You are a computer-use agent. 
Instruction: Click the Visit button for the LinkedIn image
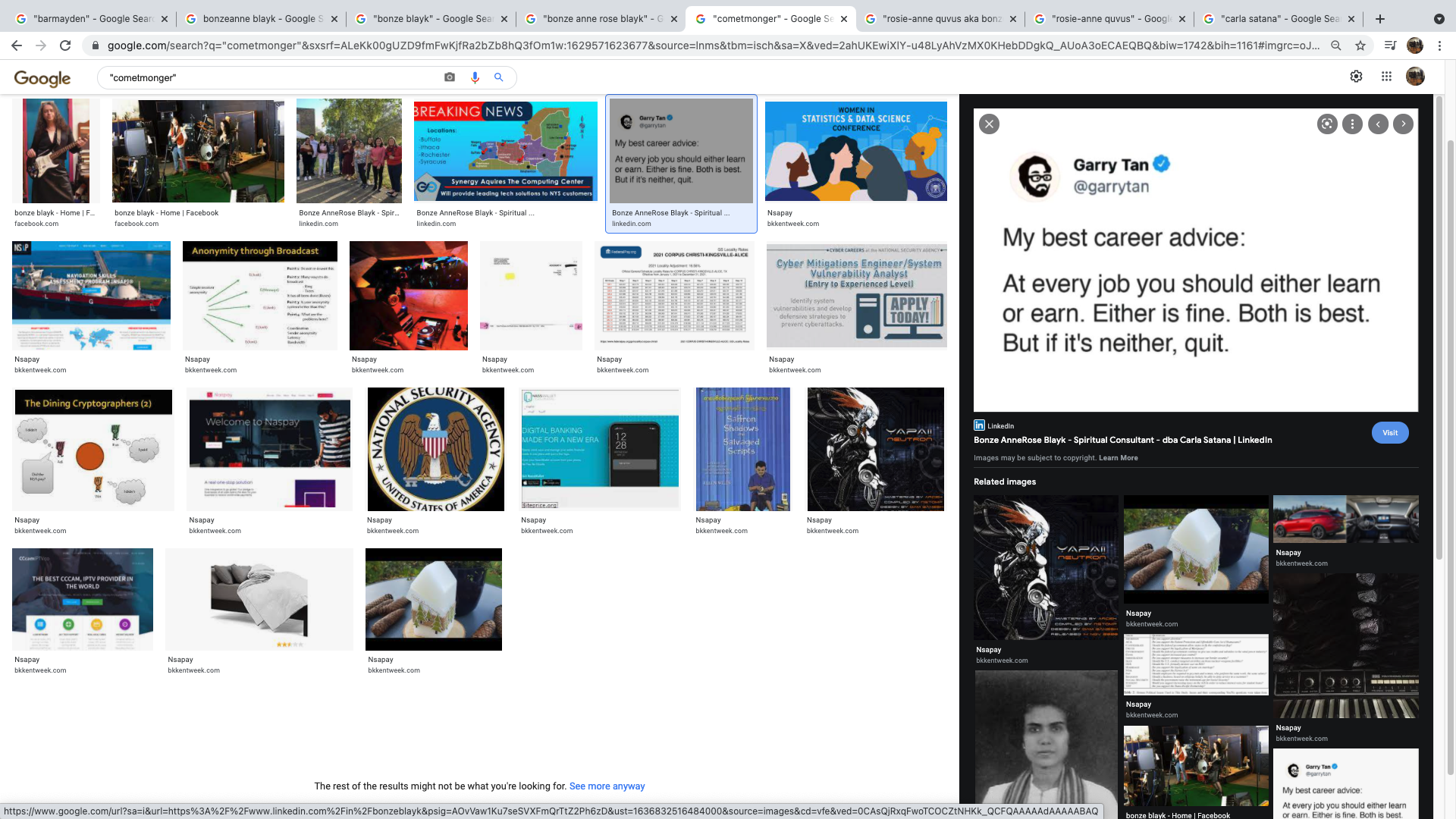[x=1389, y=432]
